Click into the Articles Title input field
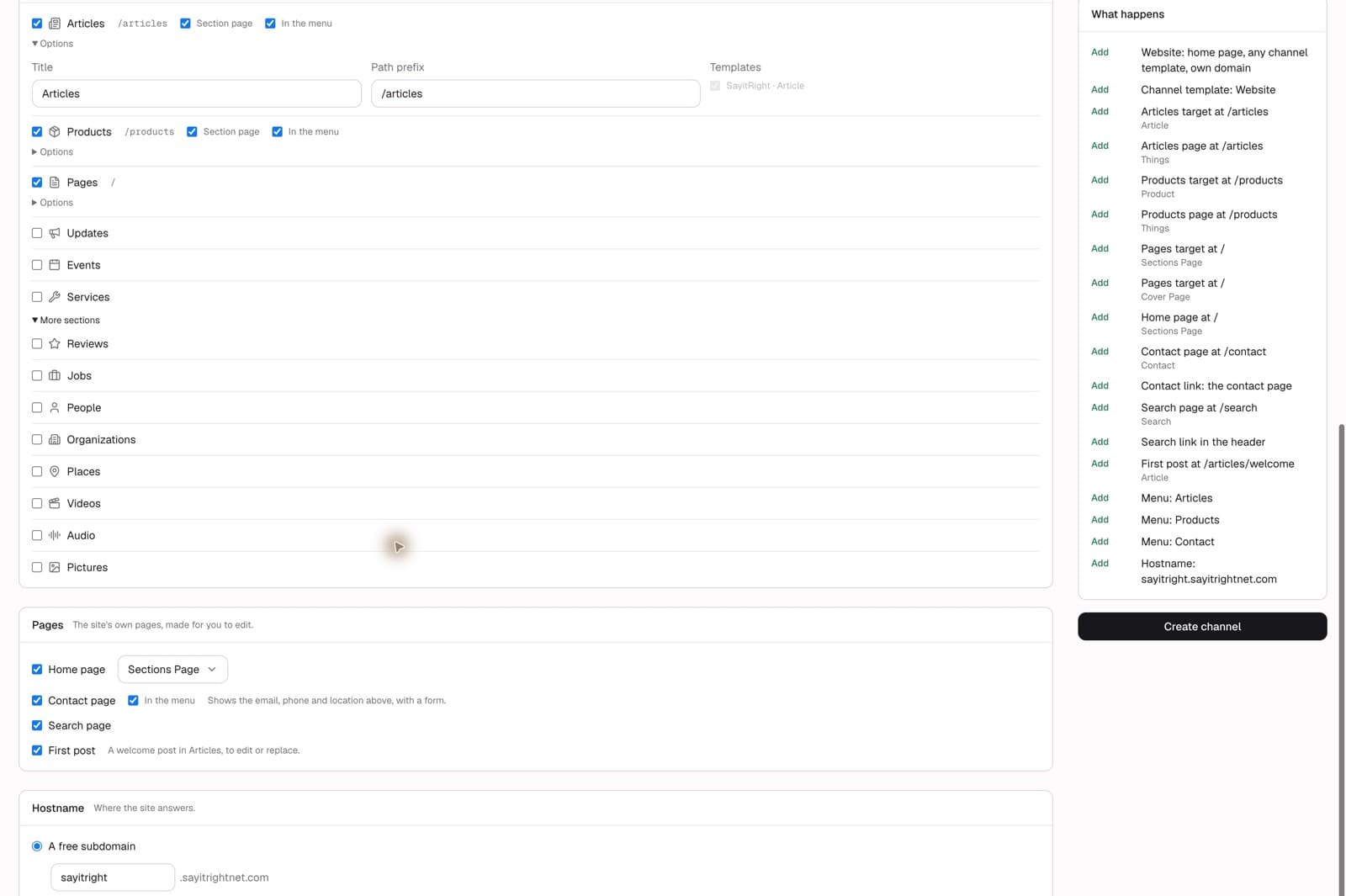Image resolution: width=1346 pixels, height=896 pixels. click(x=197, y=93)
